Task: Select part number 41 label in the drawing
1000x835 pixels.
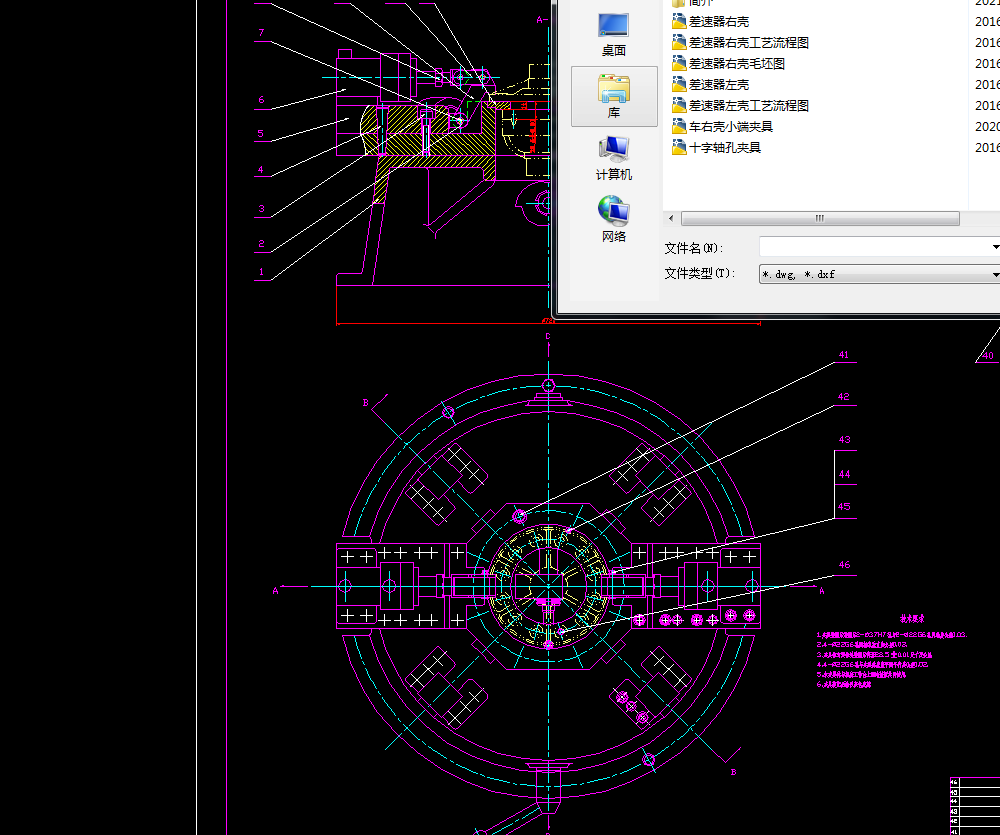Action: (844, 355)
